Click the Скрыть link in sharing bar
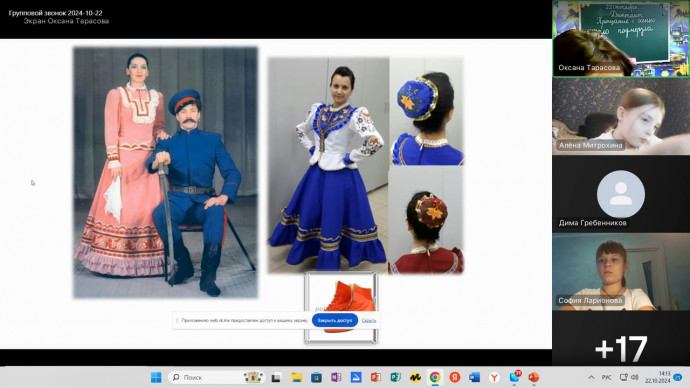The width and height of the screenshot is (690, 388). (369, 320)
